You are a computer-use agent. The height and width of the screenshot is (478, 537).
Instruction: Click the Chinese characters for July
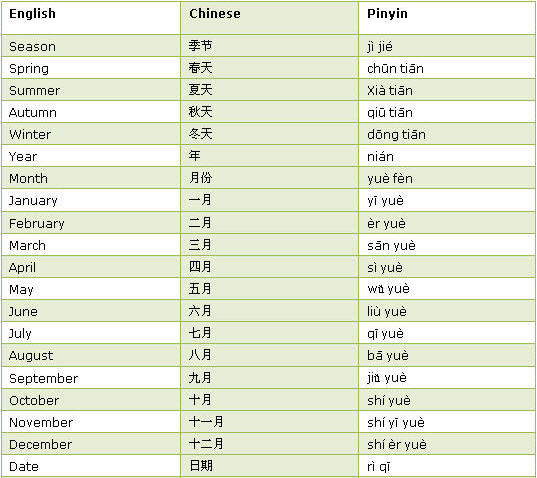[x=200, y=333]
